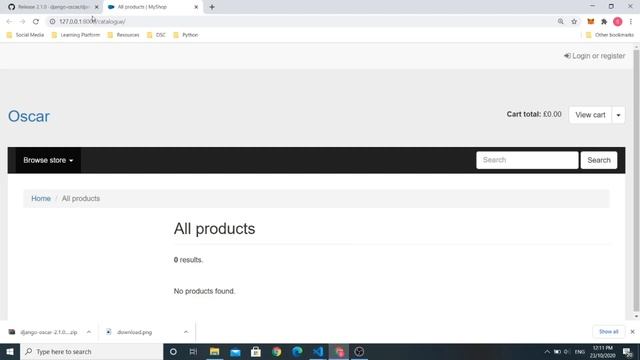The height and width of the screenshot is (360, 640).
Task: Open a new browser tab
Action: (x=212, y=7)
